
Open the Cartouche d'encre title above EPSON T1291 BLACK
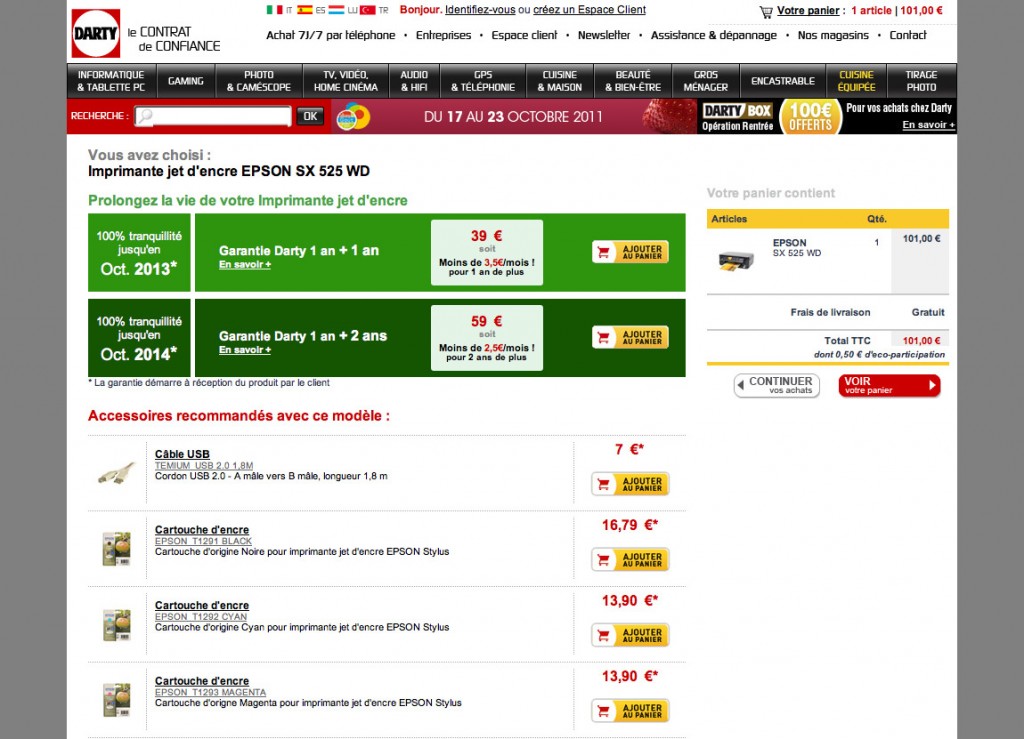coord(202,530)
